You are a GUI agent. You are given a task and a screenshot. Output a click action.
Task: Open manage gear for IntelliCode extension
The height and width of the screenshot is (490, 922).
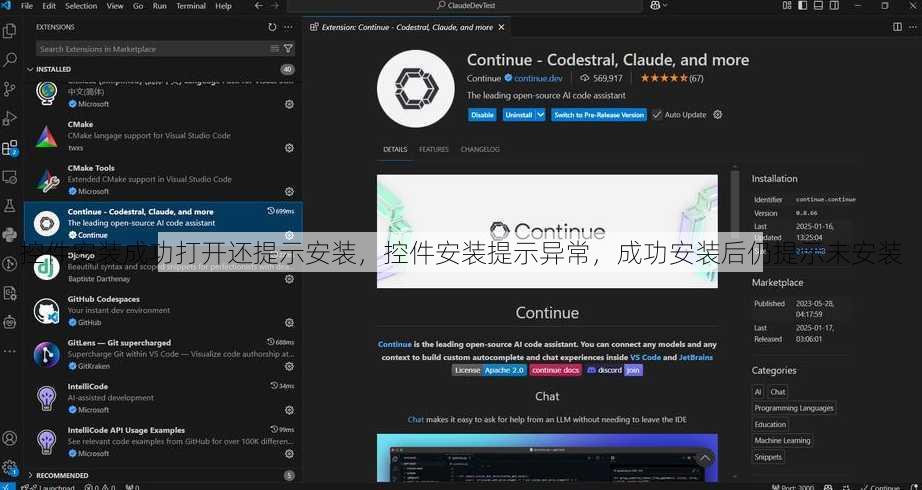click(289, 409)
